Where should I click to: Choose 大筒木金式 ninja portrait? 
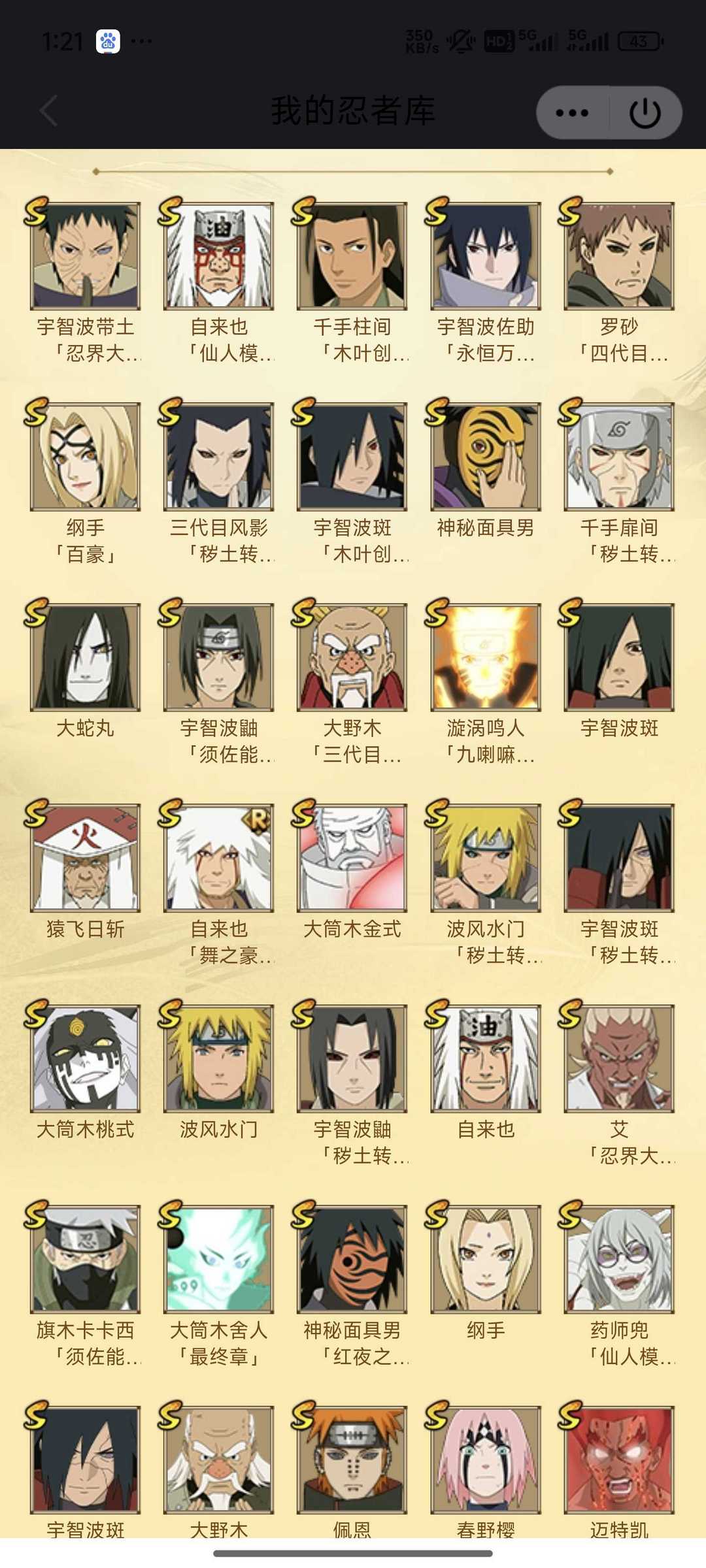352,857
